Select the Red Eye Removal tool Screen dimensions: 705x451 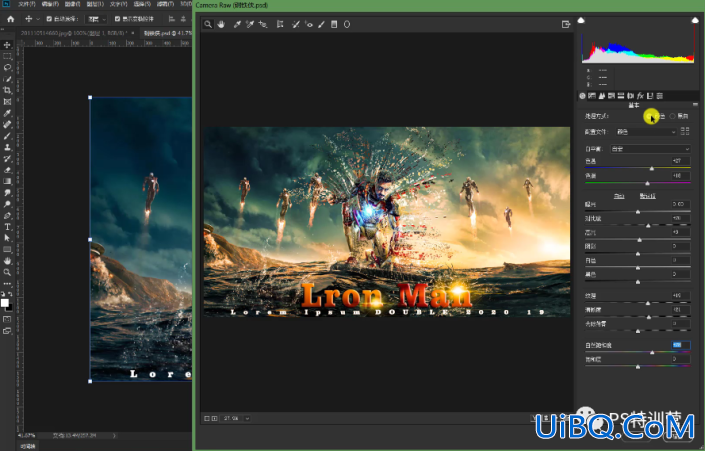point(308,24)
